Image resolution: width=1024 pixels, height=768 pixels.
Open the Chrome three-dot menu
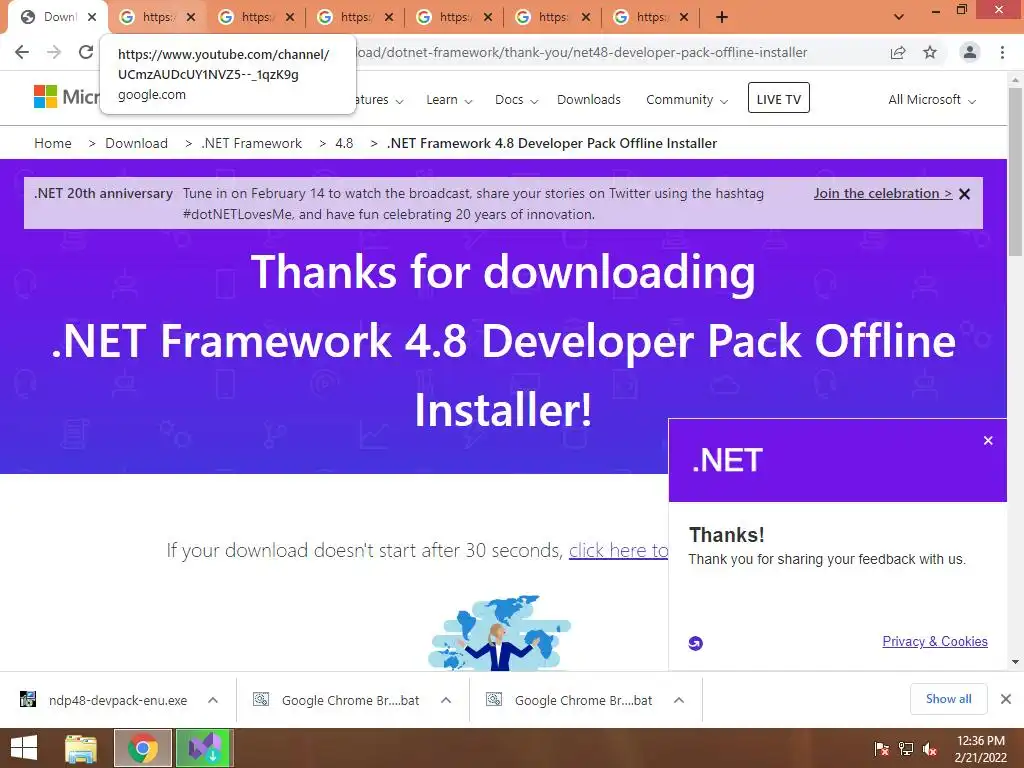(1002, 52)
